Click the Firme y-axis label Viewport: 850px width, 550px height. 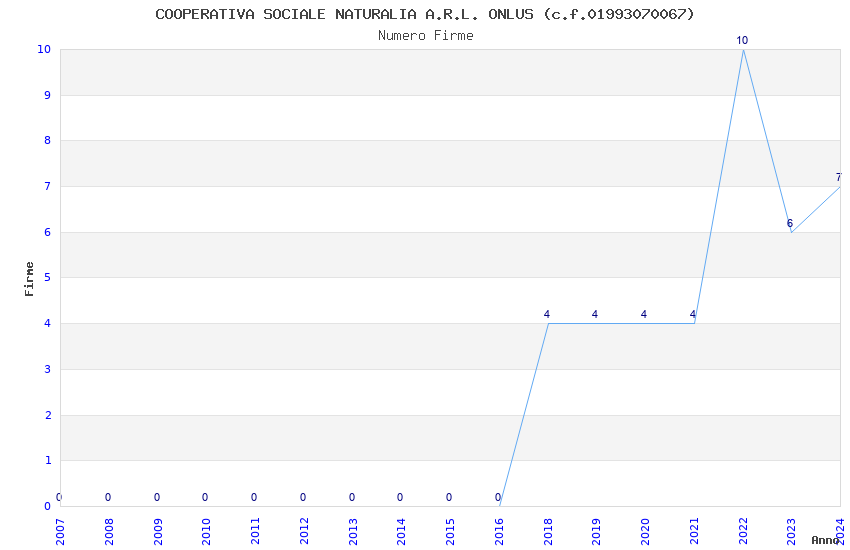tap(29, 279)
